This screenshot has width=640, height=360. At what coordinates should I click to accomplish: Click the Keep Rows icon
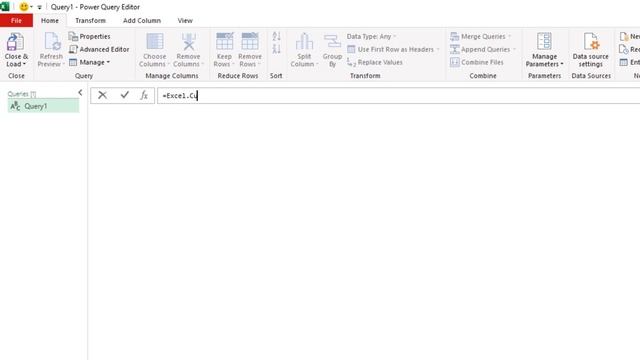click(224, 42)
